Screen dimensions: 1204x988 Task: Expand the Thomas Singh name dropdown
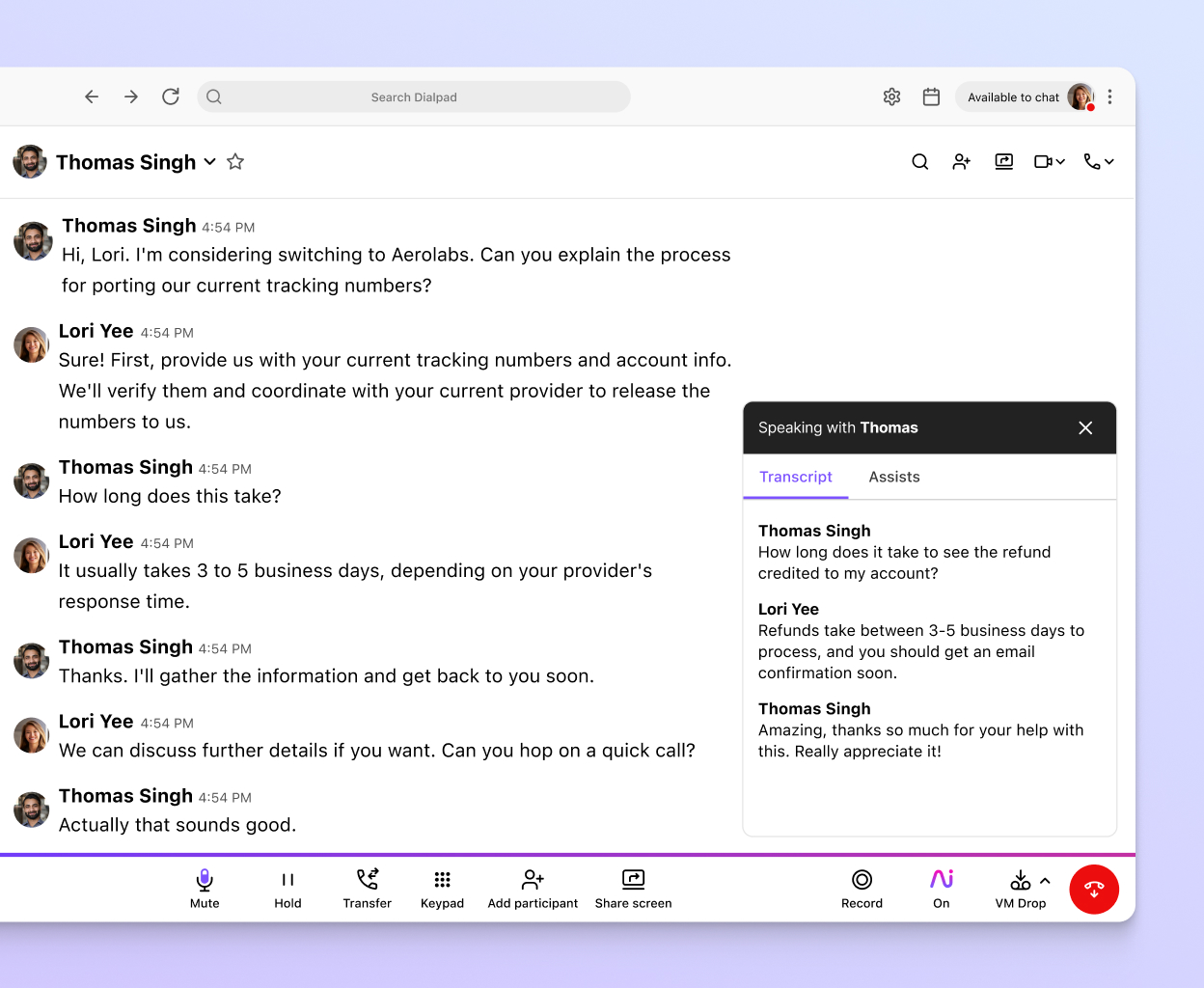(x=209, y=162)
